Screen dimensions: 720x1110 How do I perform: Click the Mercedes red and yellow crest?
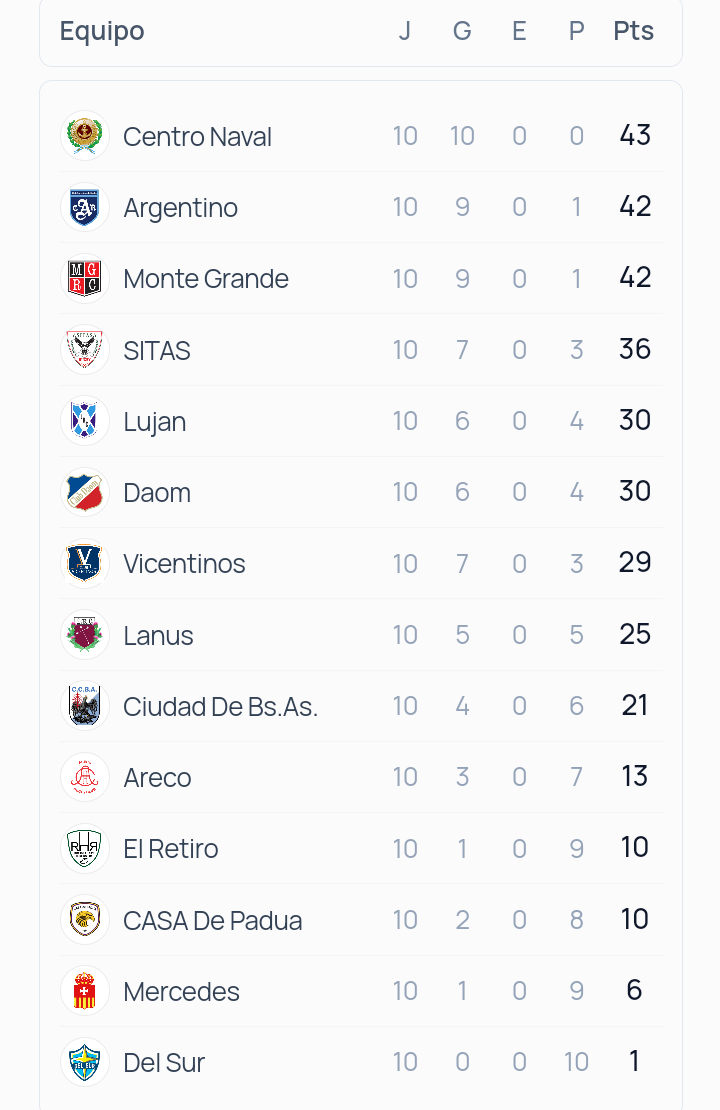click(85, 991)
